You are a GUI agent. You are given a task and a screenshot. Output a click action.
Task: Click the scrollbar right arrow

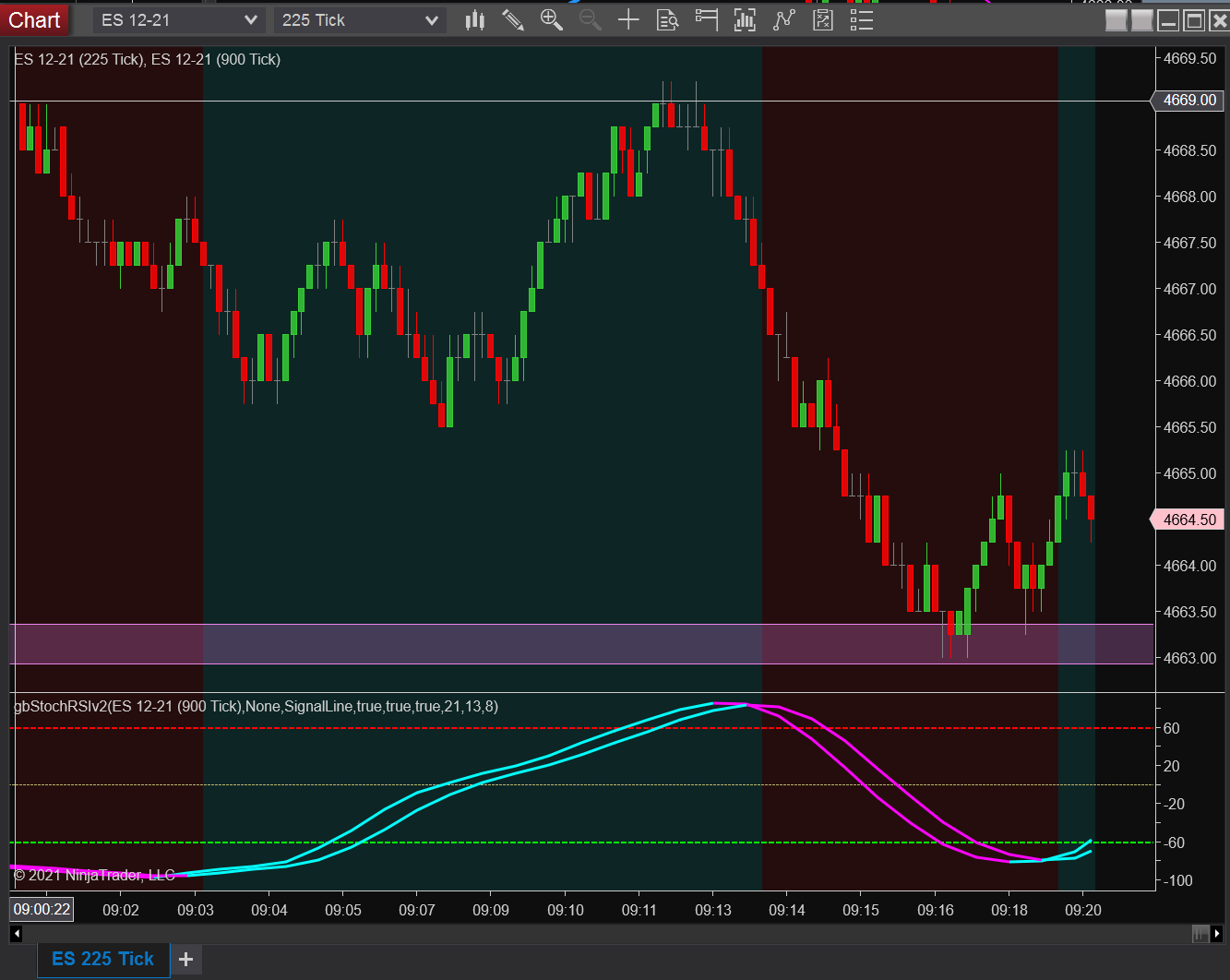point(1217,934)
